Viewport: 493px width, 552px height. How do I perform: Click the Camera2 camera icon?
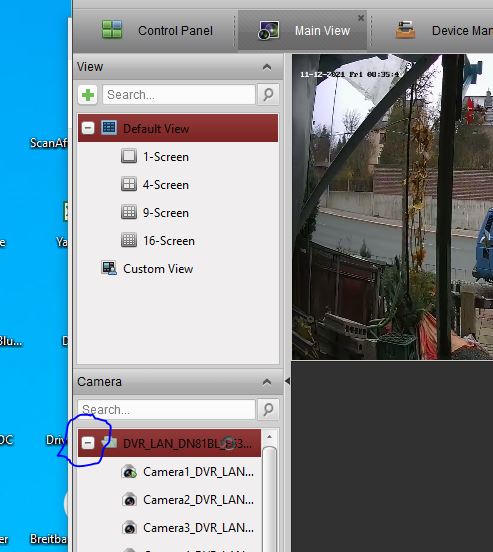click(x=129, y=500)
